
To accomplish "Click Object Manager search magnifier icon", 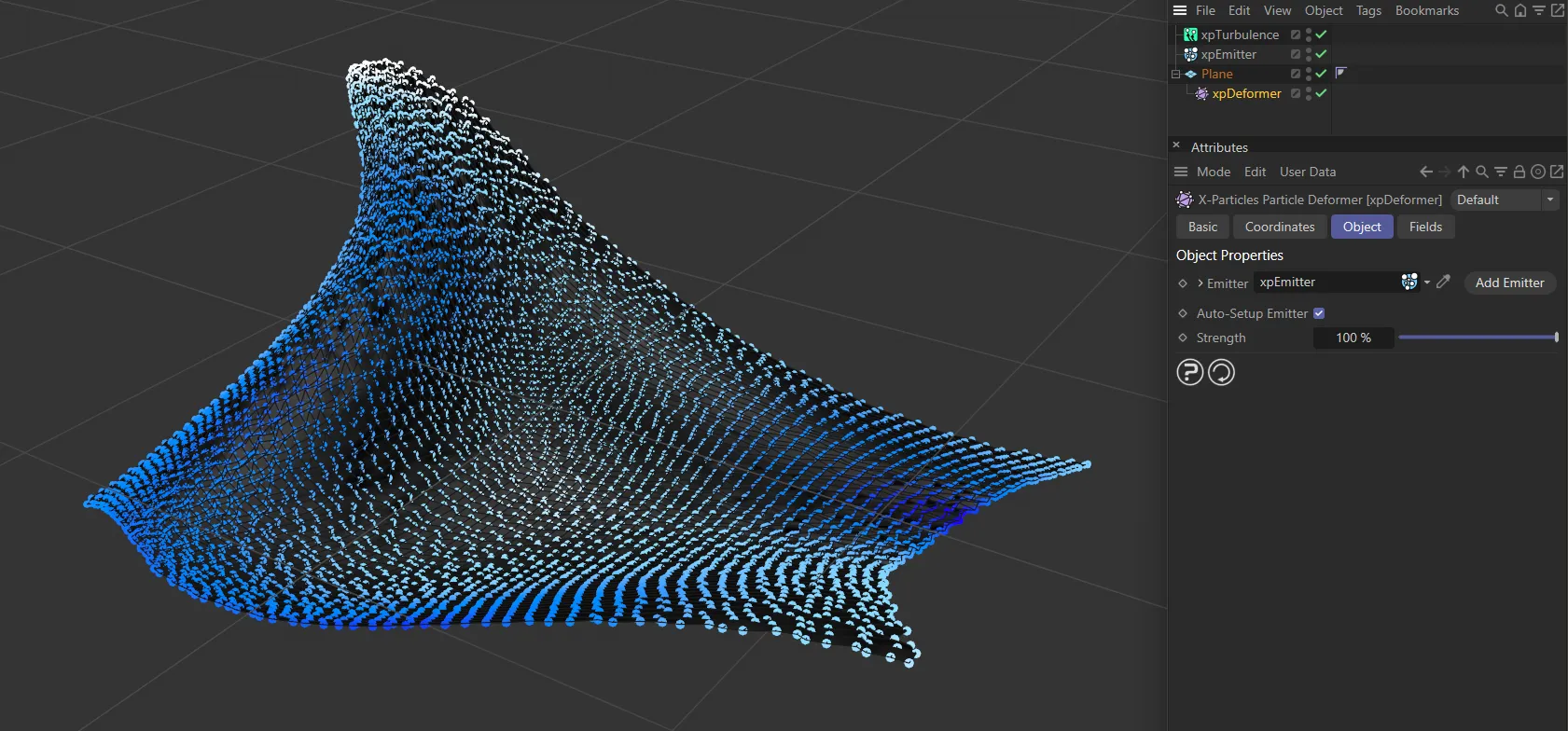I will [x=1501, y=10].
